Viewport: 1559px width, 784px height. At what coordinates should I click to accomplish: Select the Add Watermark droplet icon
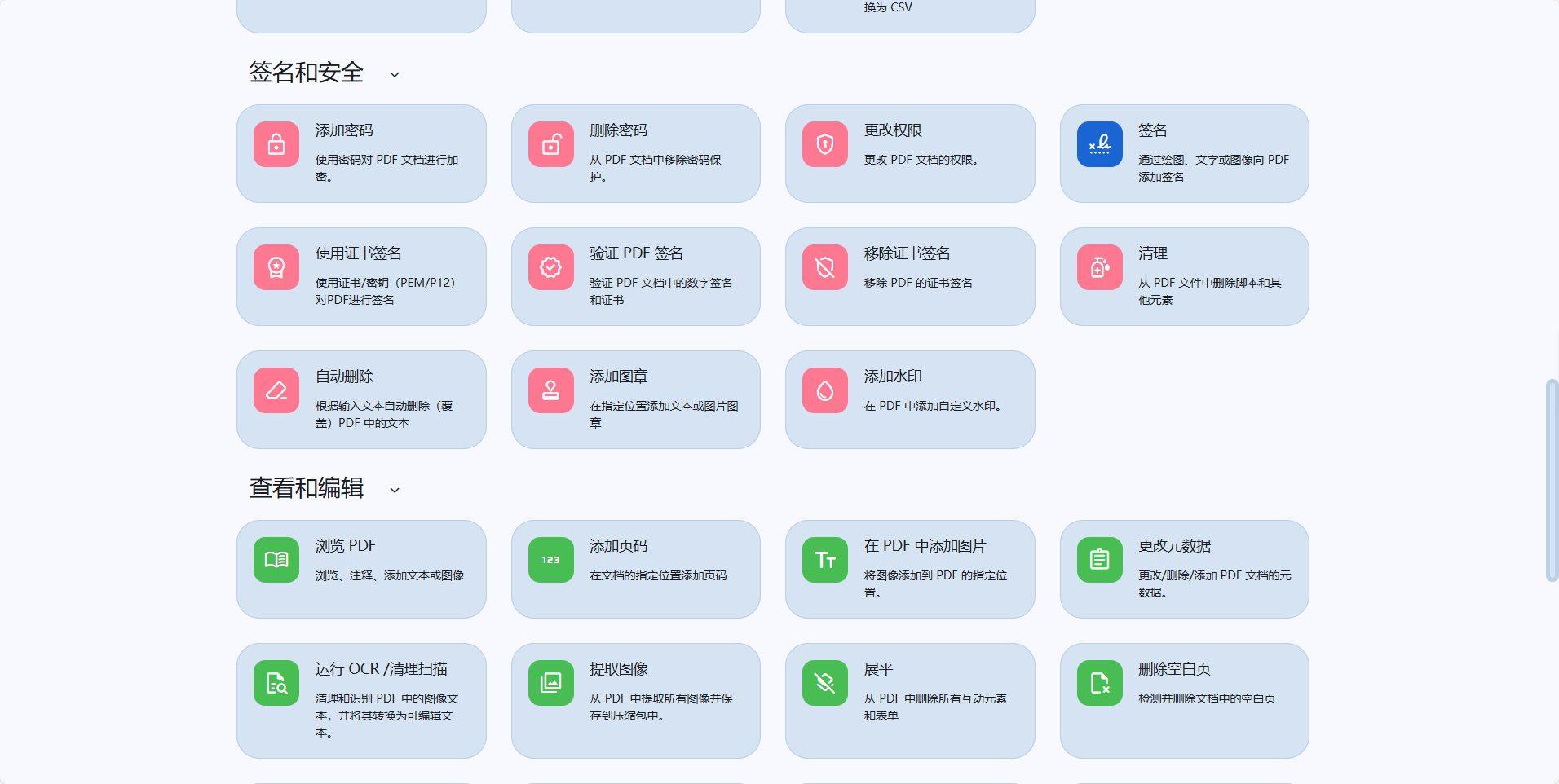point(824,391)
